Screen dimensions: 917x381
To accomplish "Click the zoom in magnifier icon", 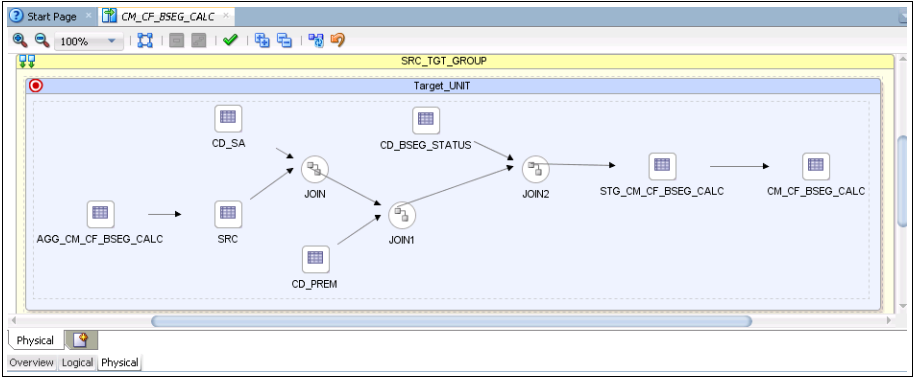I will click(20, 40).
